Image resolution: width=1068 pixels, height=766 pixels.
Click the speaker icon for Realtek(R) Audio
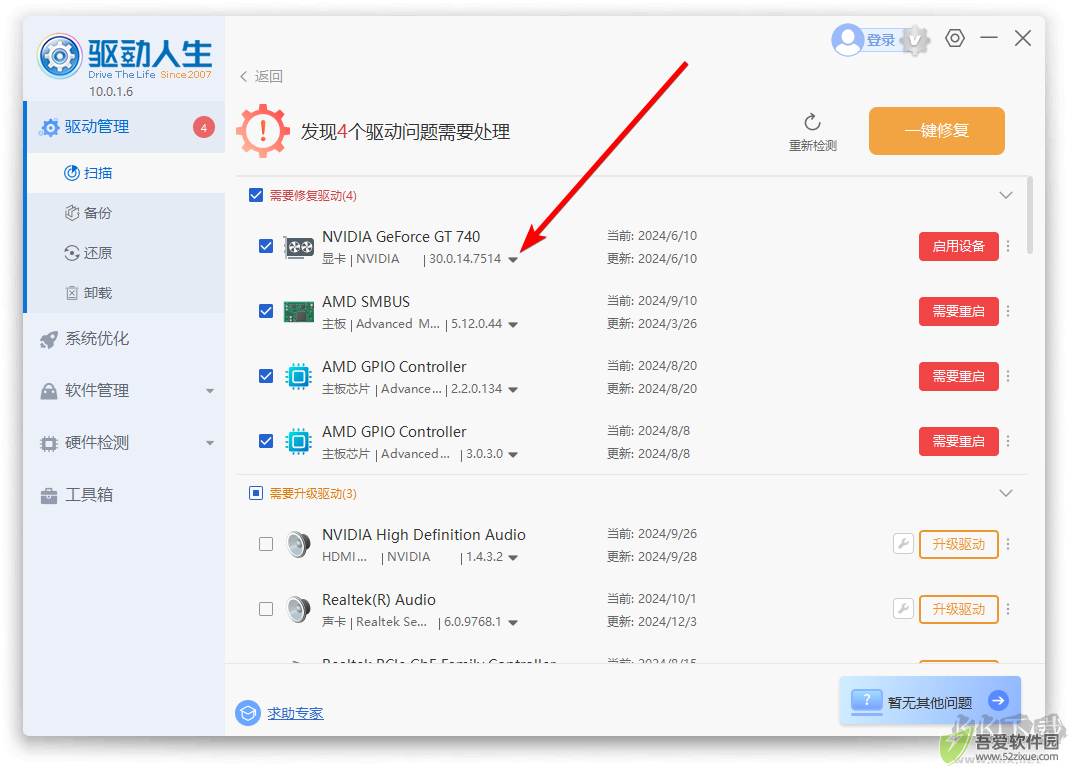tap(298, 609)
